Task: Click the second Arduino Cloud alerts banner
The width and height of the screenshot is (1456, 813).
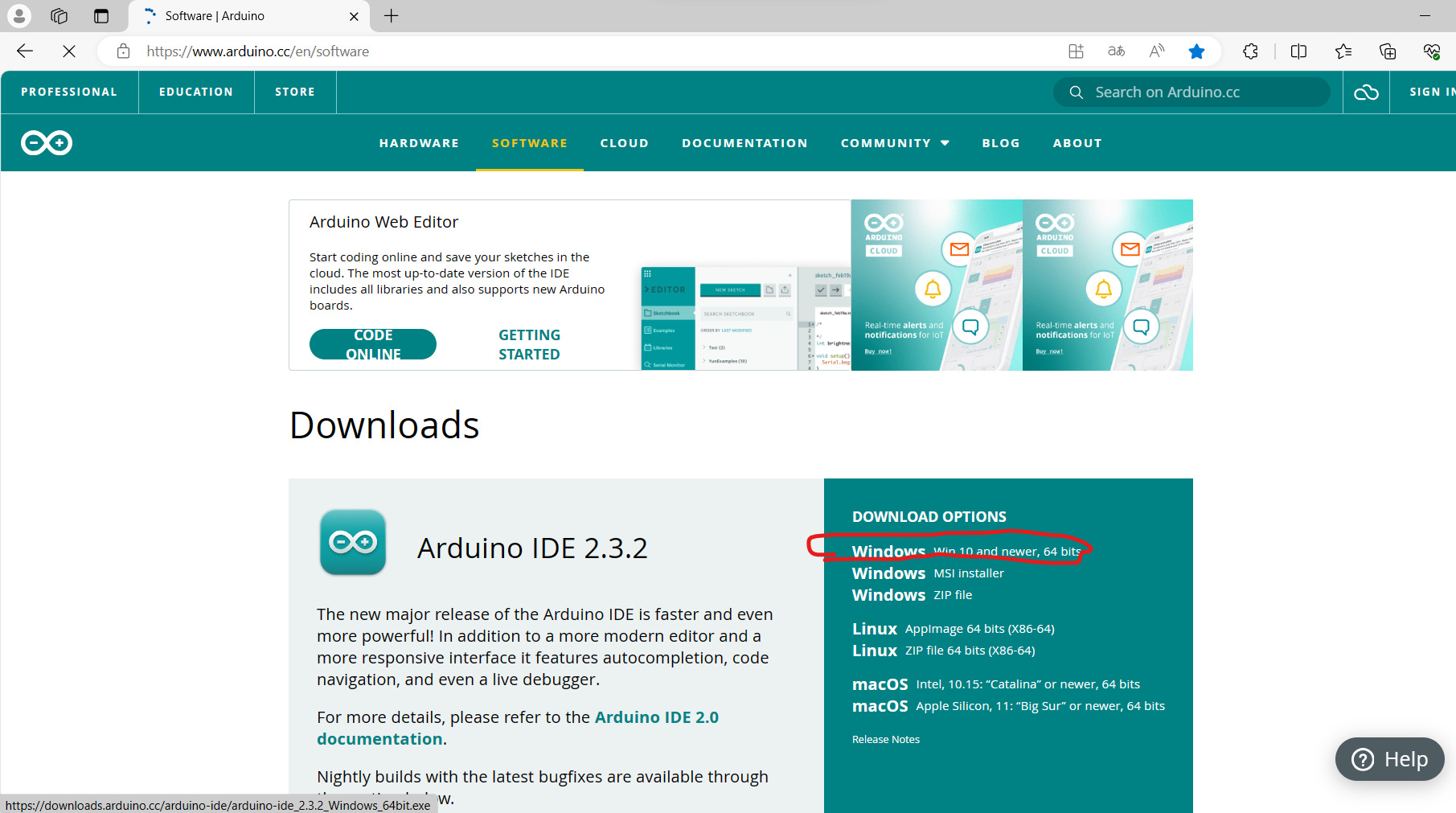Action: tap(1108, 285)
